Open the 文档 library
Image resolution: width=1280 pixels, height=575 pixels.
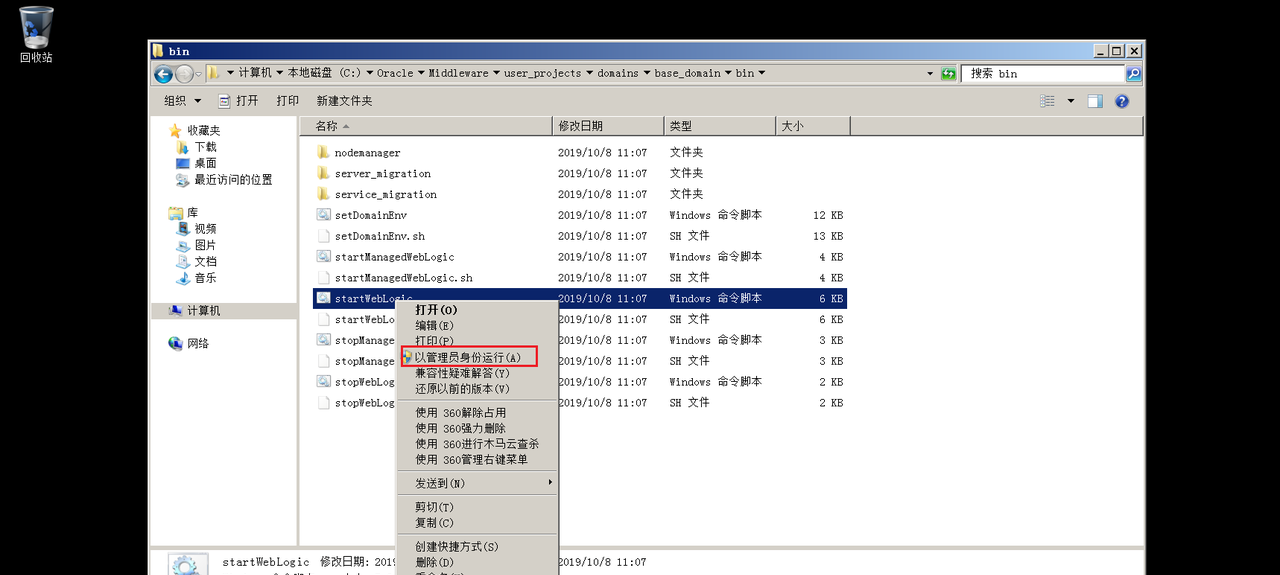coord(205,262)
